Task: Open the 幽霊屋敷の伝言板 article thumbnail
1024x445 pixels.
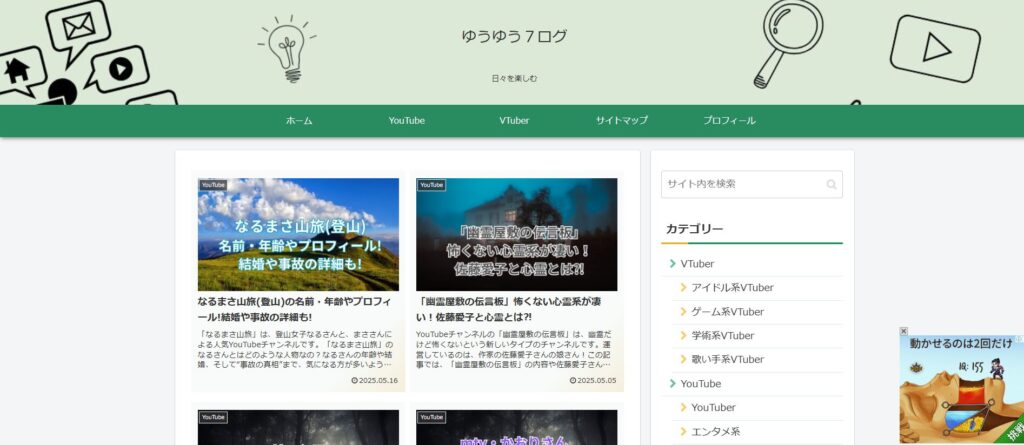Action: pos(517,235)
